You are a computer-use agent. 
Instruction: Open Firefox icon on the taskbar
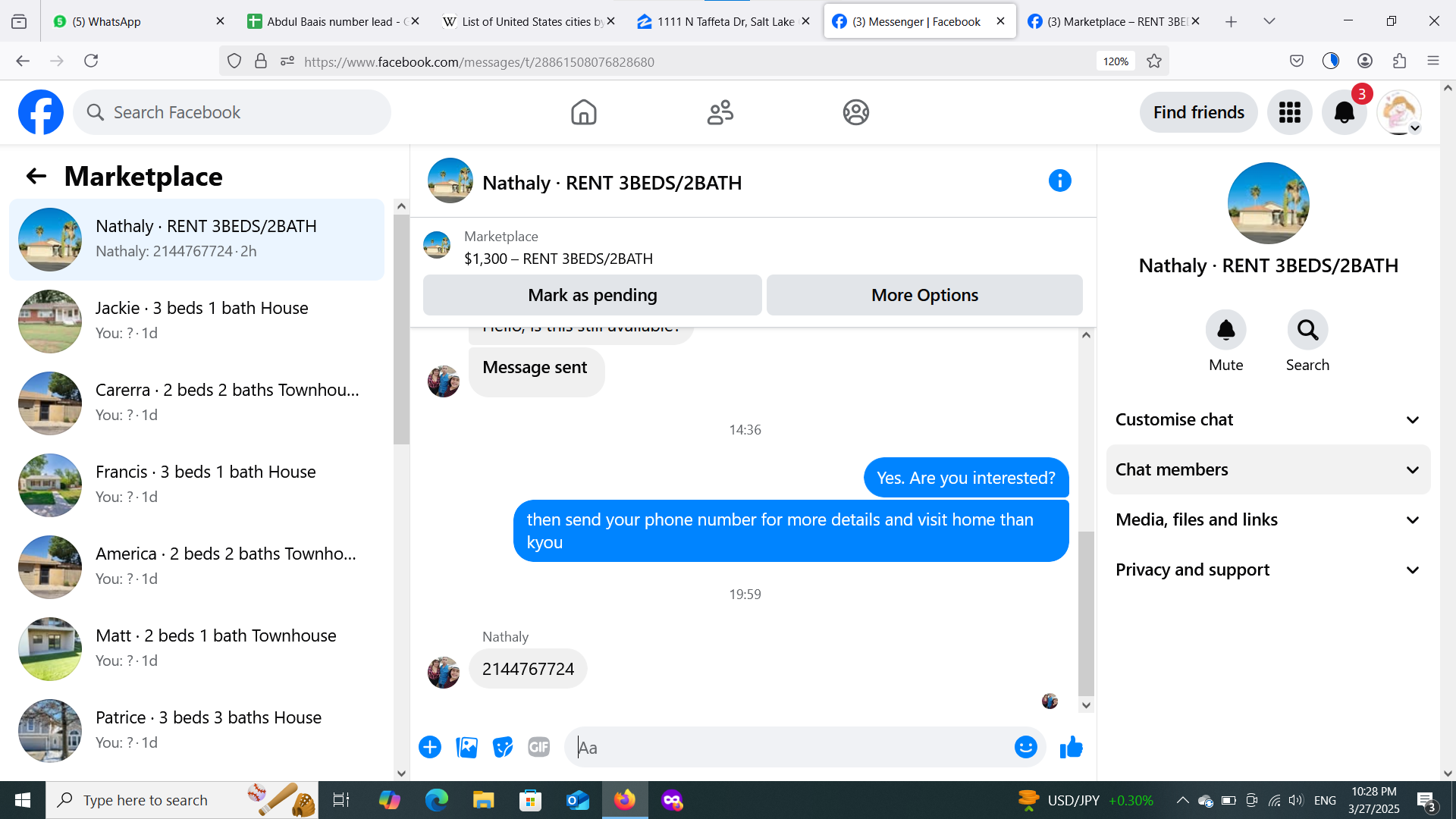[625, 800]
